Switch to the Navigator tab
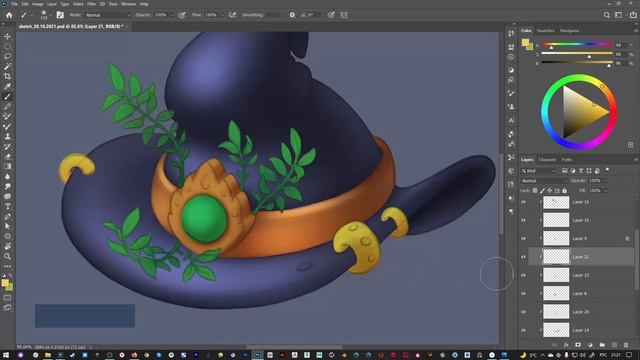 pyautogui.click(x=569, y=31)
